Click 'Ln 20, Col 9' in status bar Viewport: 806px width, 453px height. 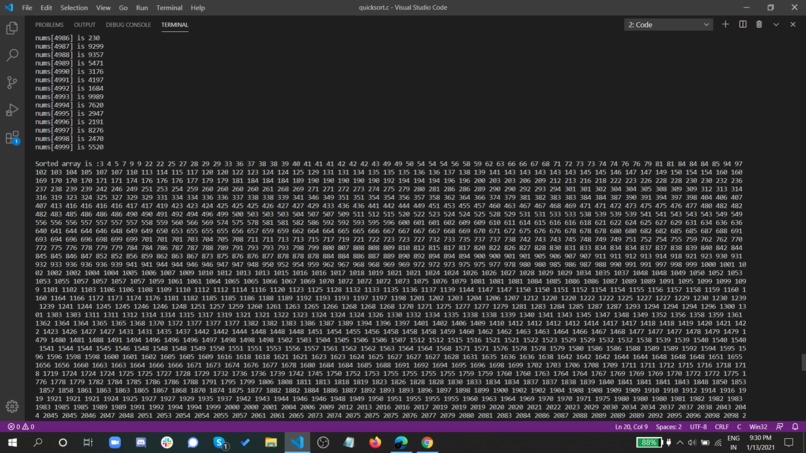(x=631, y=426)
